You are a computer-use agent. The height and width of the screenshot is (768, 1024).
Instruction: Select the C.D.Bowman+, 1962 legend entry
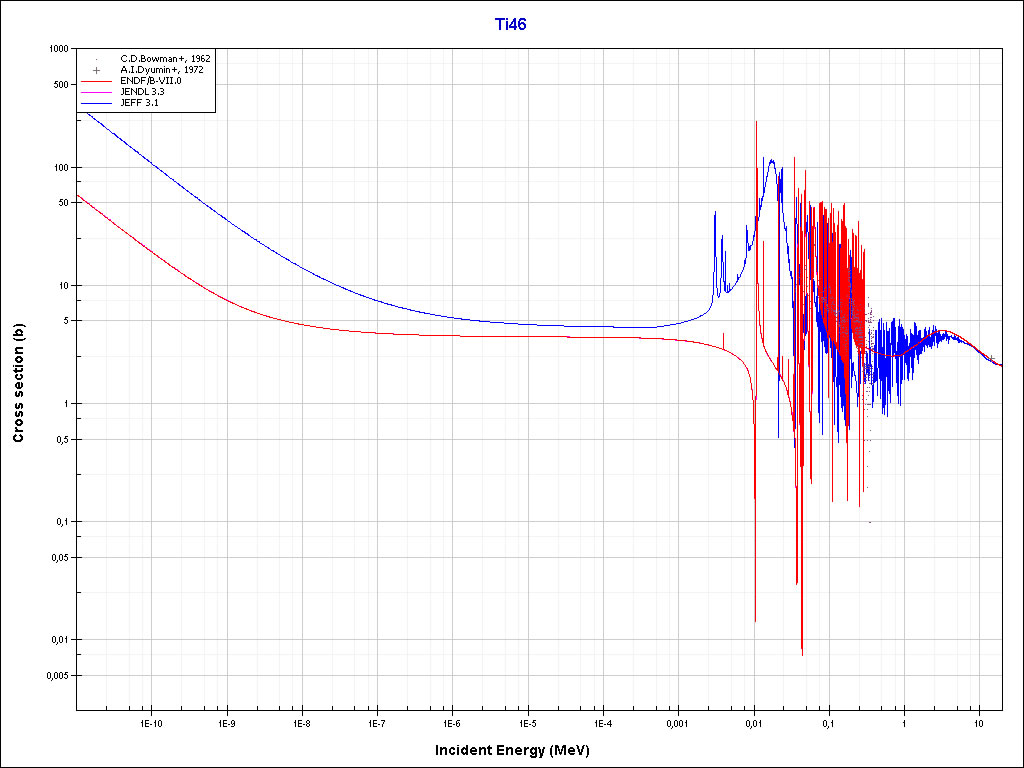[164, 59]
